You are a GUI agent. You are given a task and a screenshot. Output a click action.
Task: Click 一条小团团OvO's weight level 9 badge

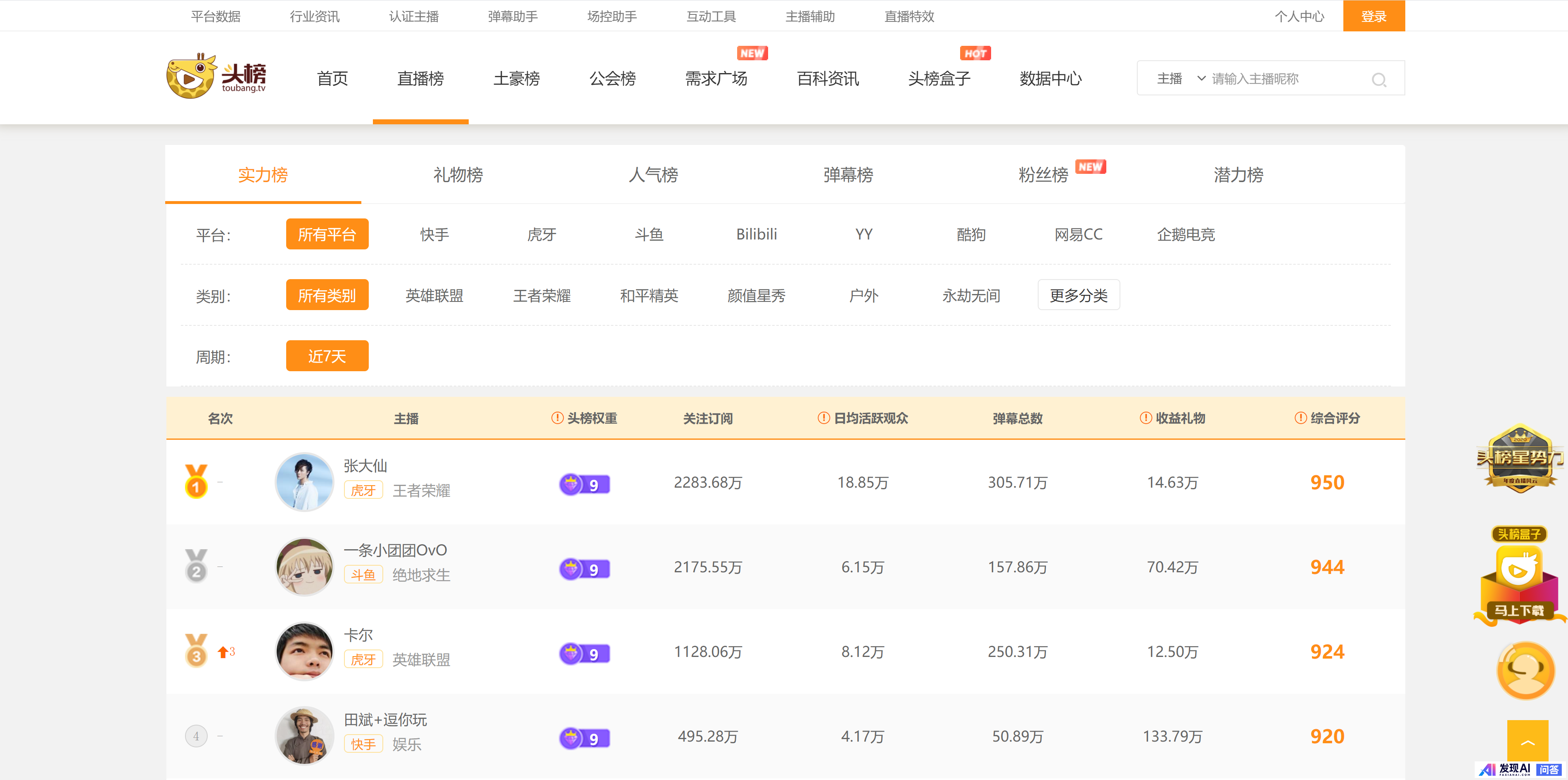tap(584, 569)
